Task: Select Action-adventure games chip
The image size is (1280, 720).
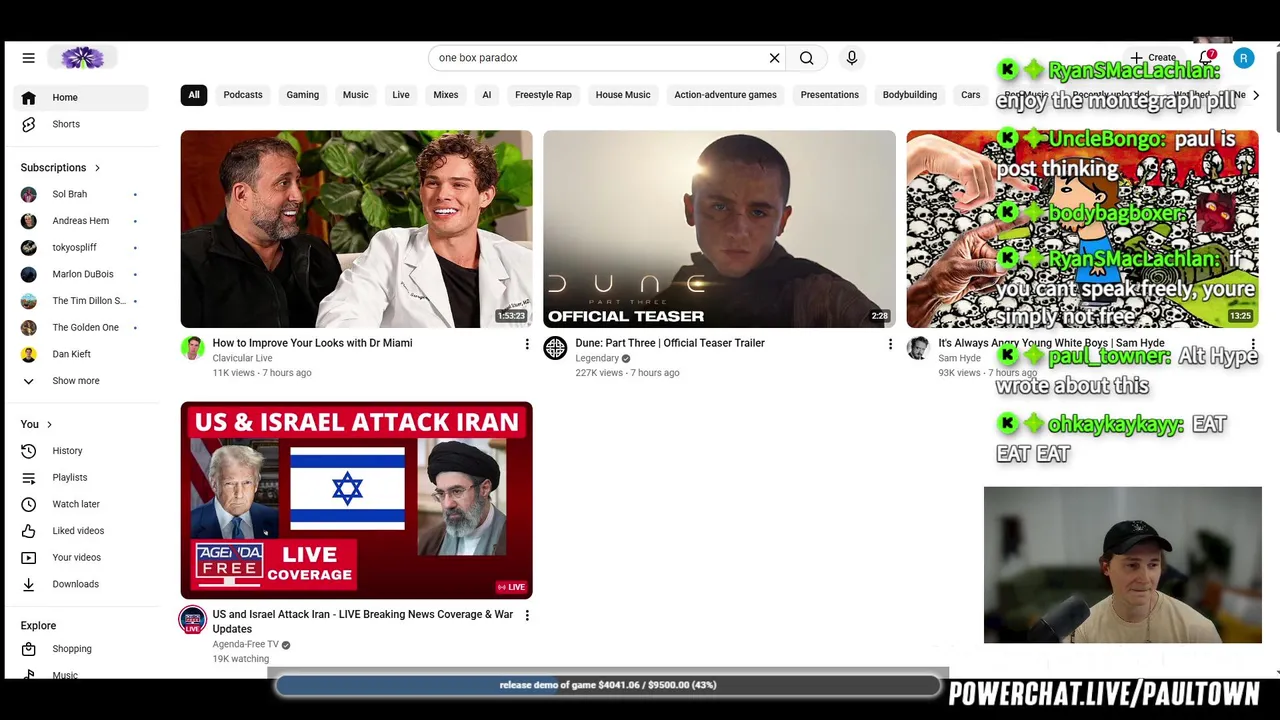Action: coord(725,95)
